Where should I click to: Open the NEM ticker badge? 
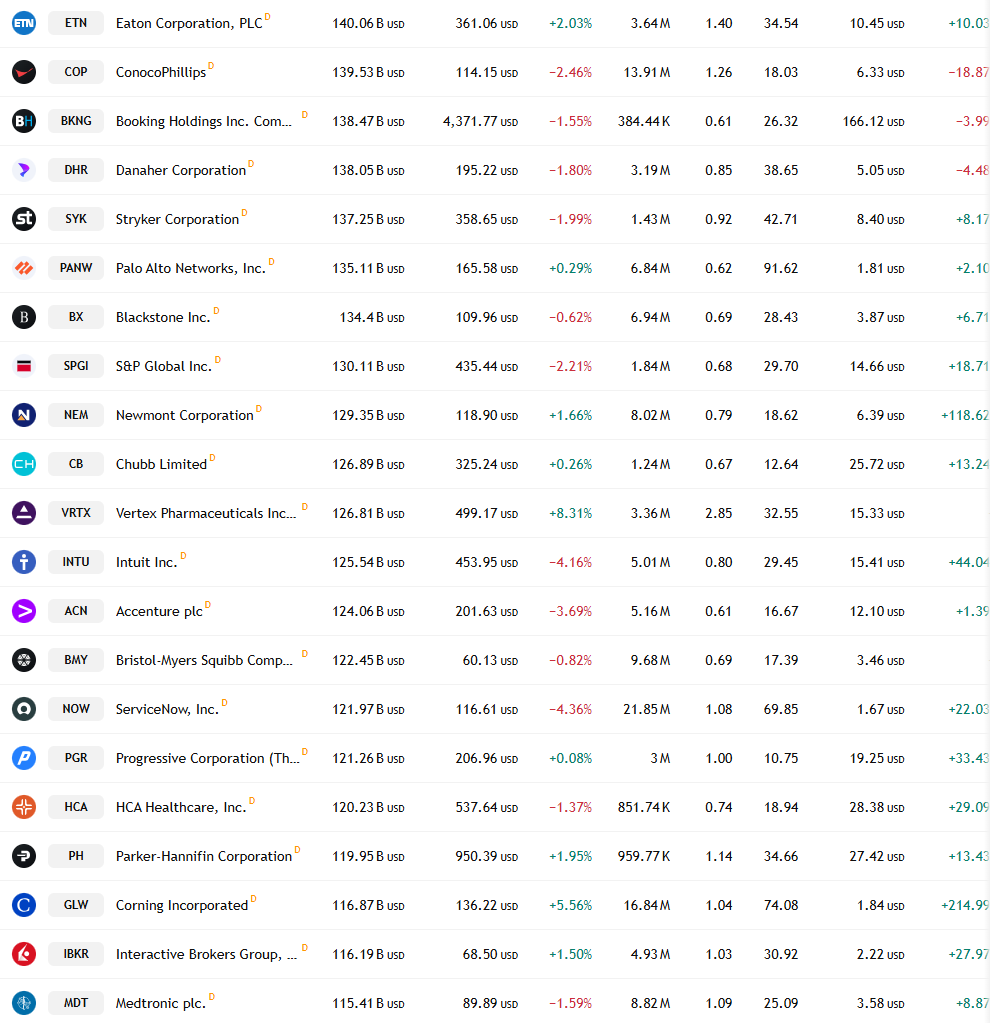76,414
